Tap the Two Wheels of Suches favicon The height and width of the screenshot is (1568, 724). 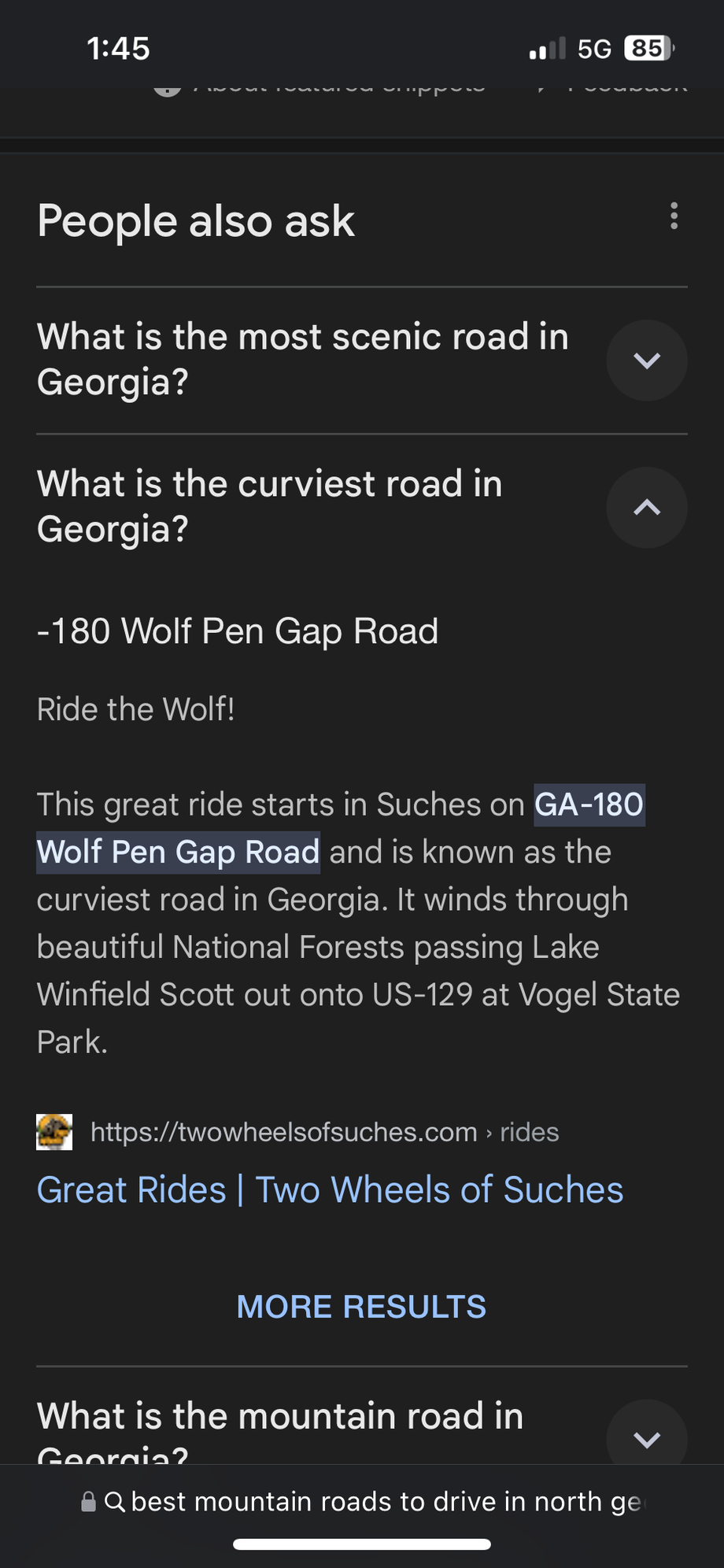coord(54,1132)
